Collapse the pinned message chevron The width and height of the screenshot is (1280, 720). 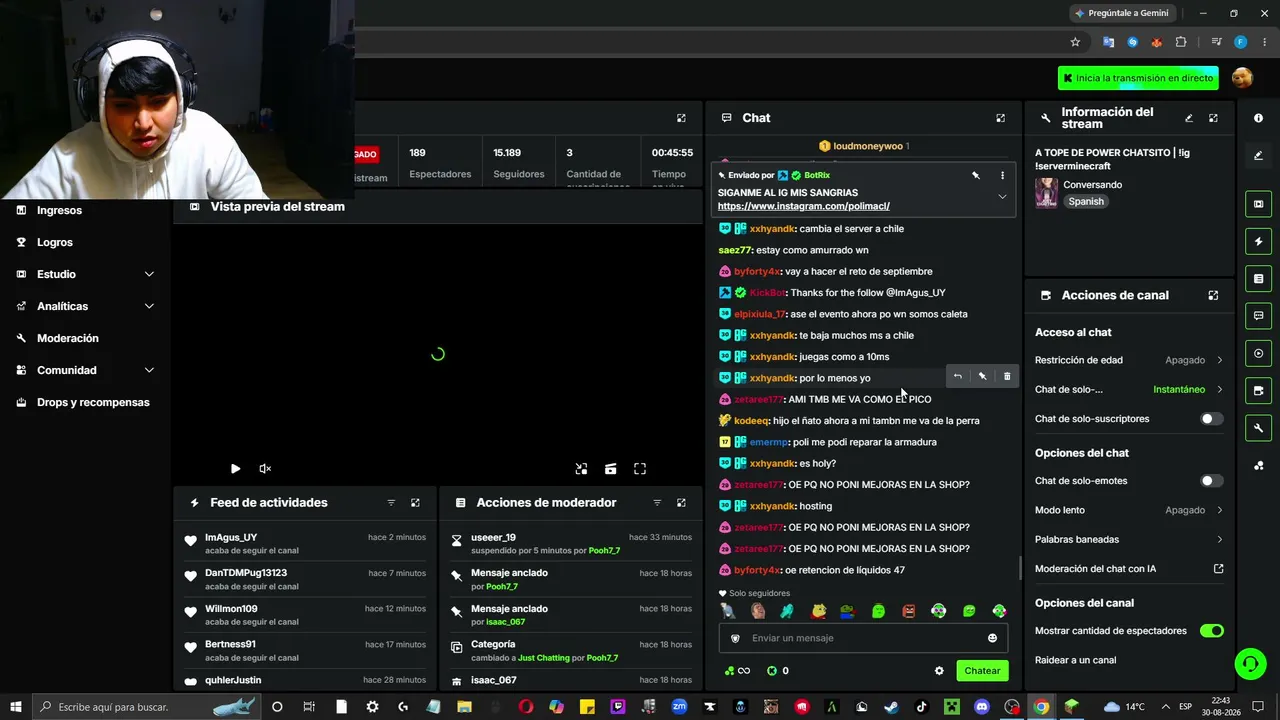point(1002,197)
